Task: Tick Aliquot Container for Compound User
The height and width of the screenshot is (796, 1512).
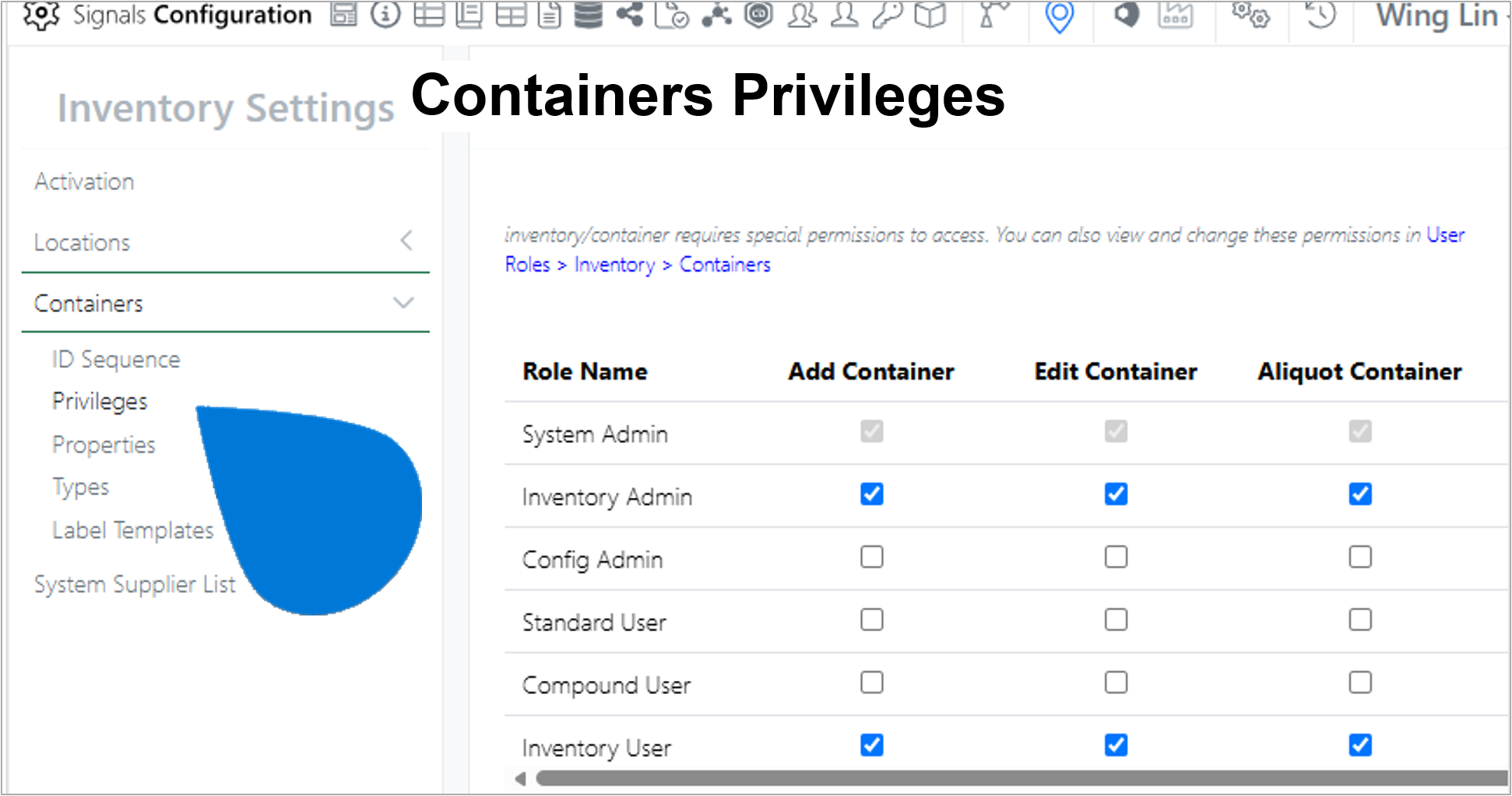Action: [1360, 682]
